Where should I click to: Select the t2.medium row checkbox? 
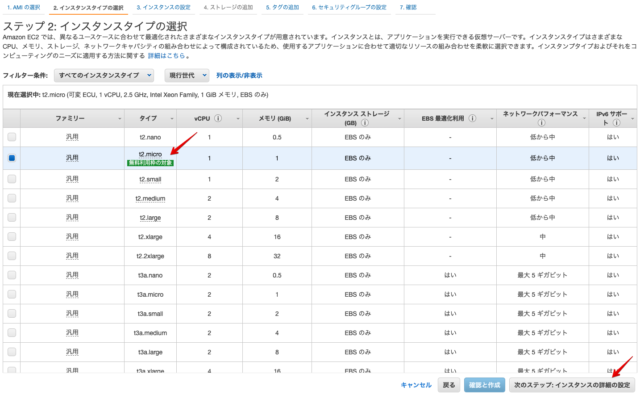[x=12, y=198]
